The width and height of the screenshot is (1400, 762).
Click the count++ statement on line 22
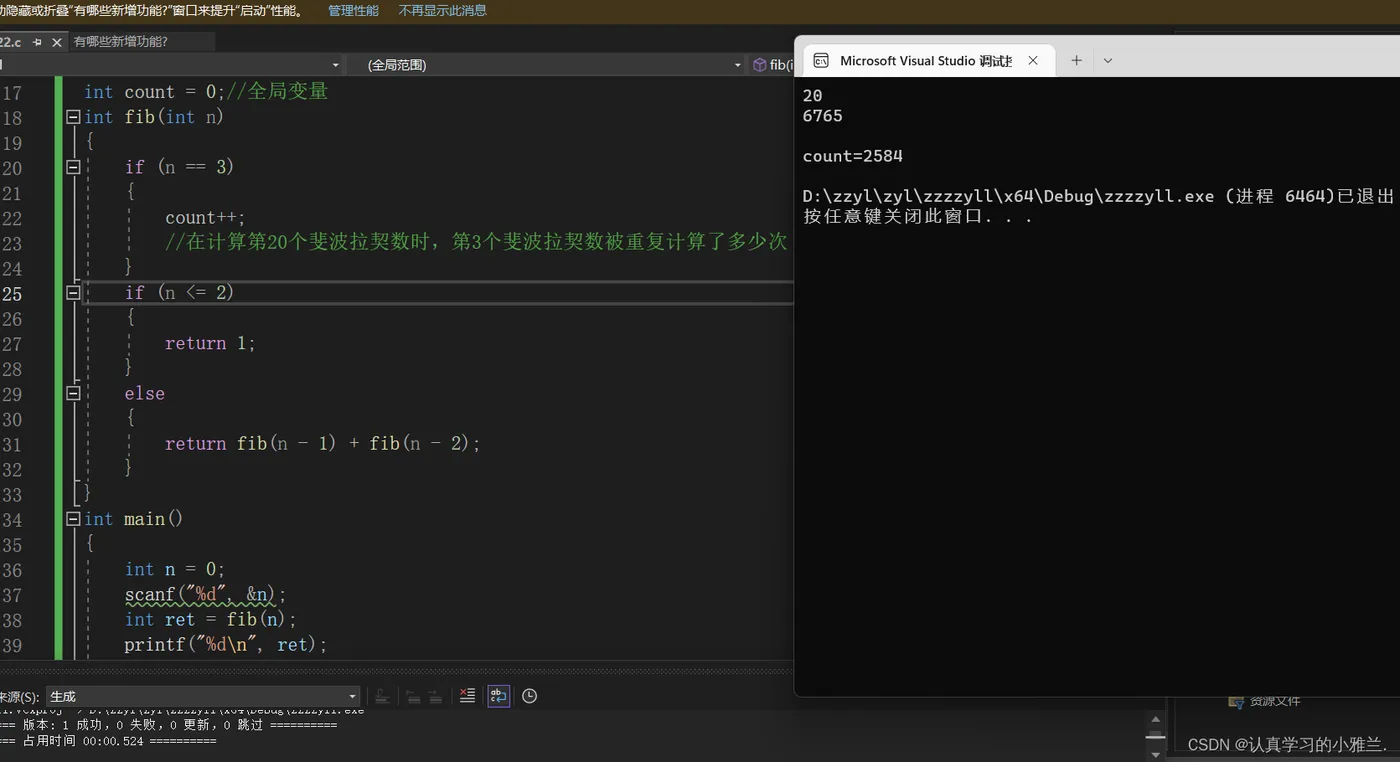(x=205, y=218)
